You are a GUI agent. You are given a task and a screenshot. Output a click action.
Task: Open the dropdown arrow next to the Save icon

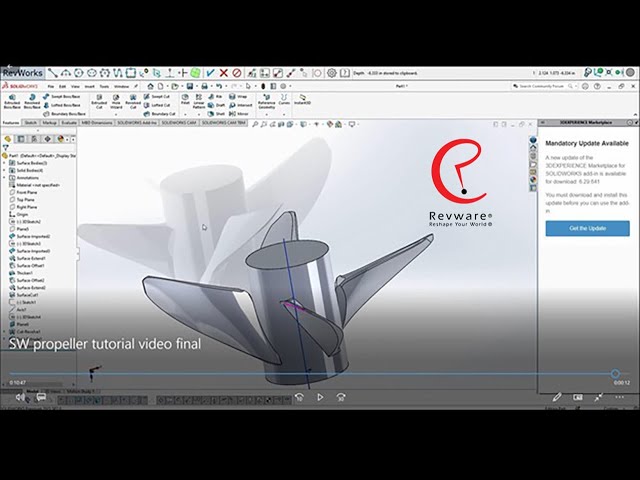196,87
